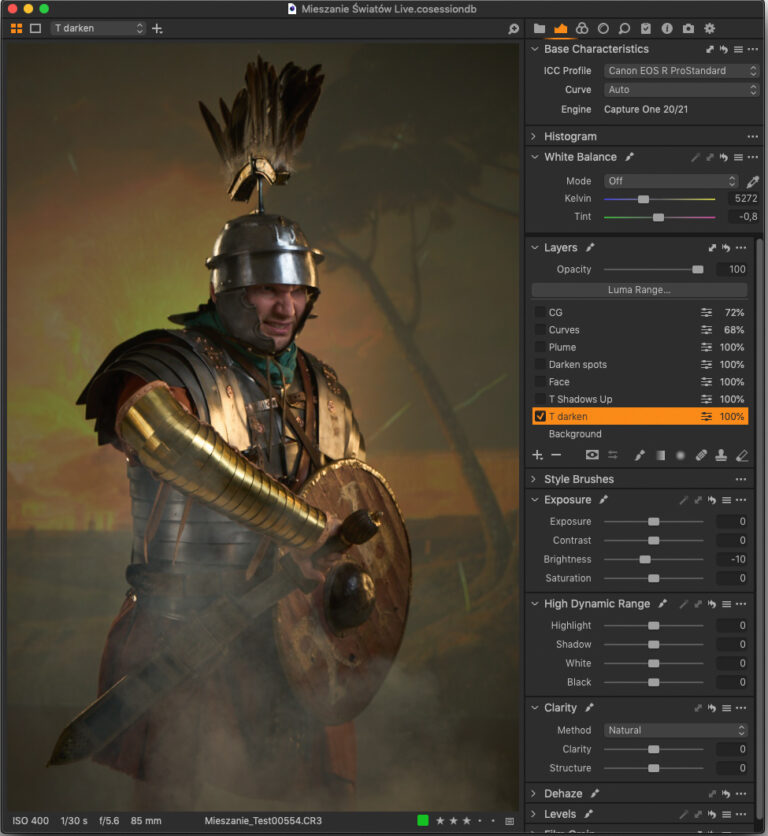Select the Clone stamp tool
This screenshot has width=768, height=836.
[x=721, y=455]
